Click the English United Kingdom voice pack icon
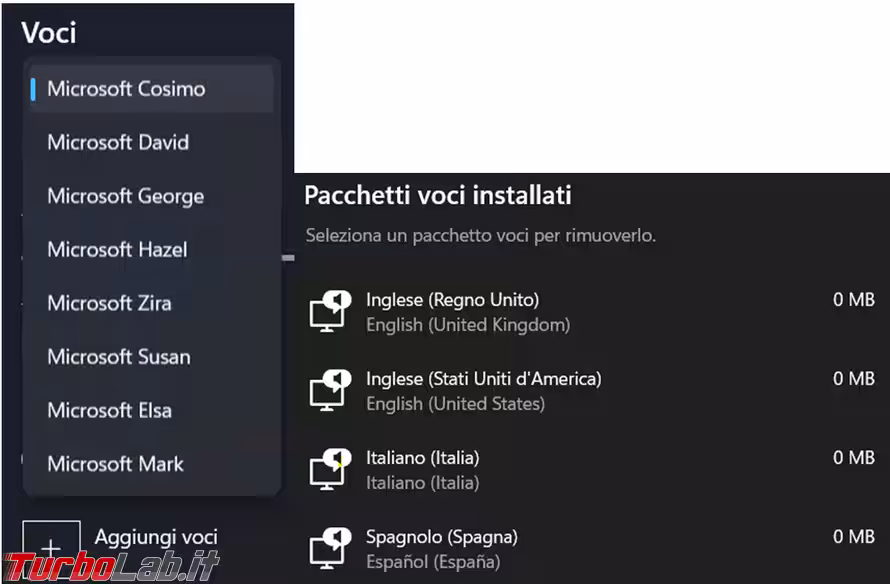890x584 pixels. [x=330, y=311]
